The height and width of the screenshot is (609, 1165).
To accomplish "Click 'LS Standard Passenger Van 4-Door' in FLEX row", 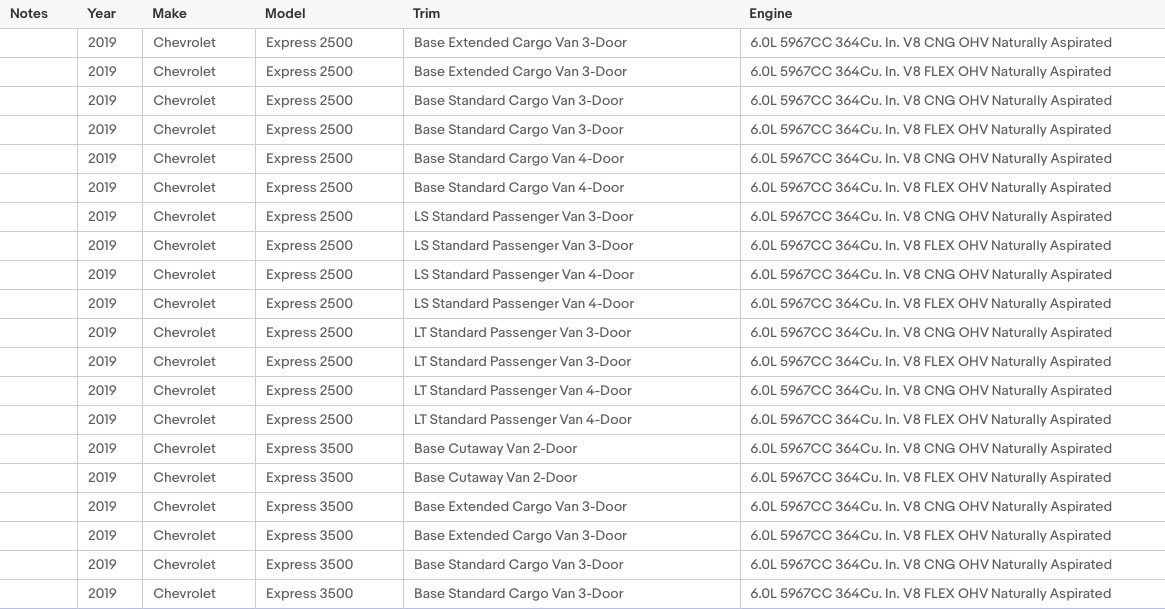I will click(x=524, y=303).
